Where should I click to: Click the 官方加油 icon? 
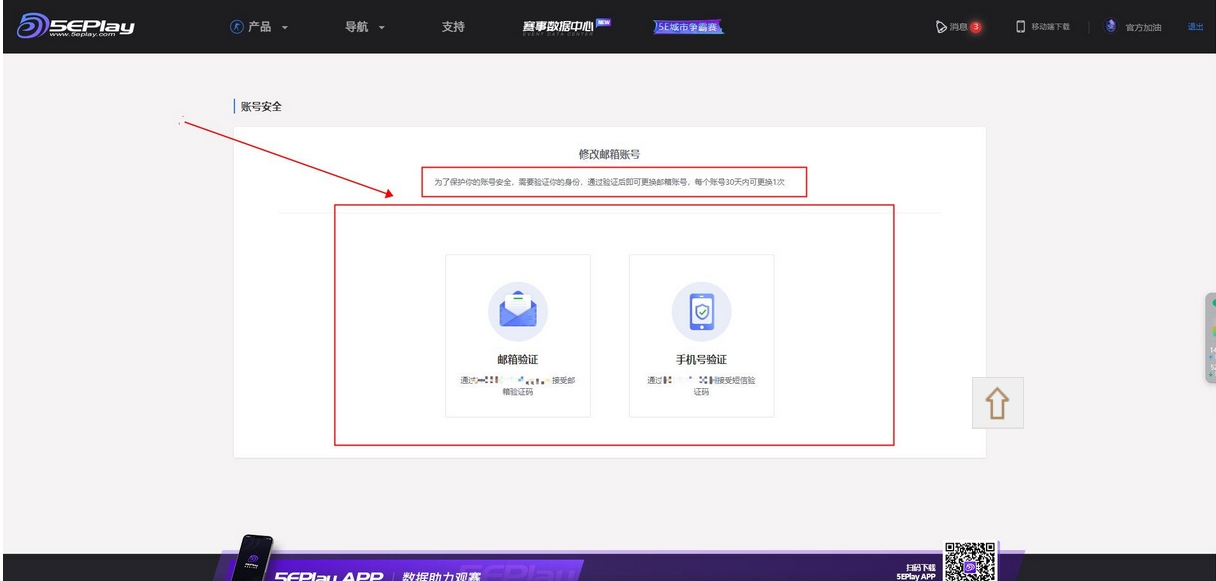tap(1111, 27)
